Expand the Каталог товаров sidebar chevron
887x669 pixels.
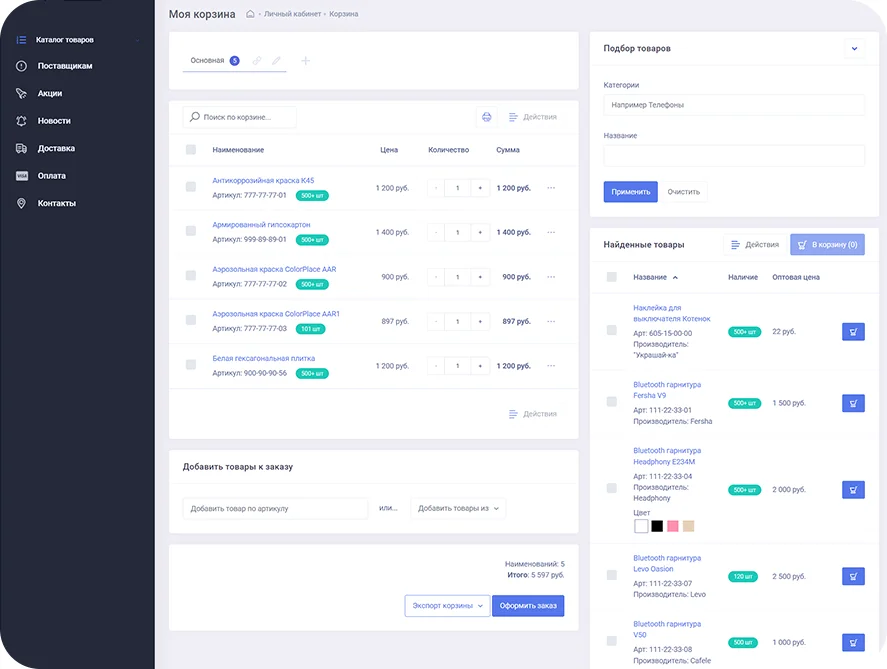coord(137,40)
